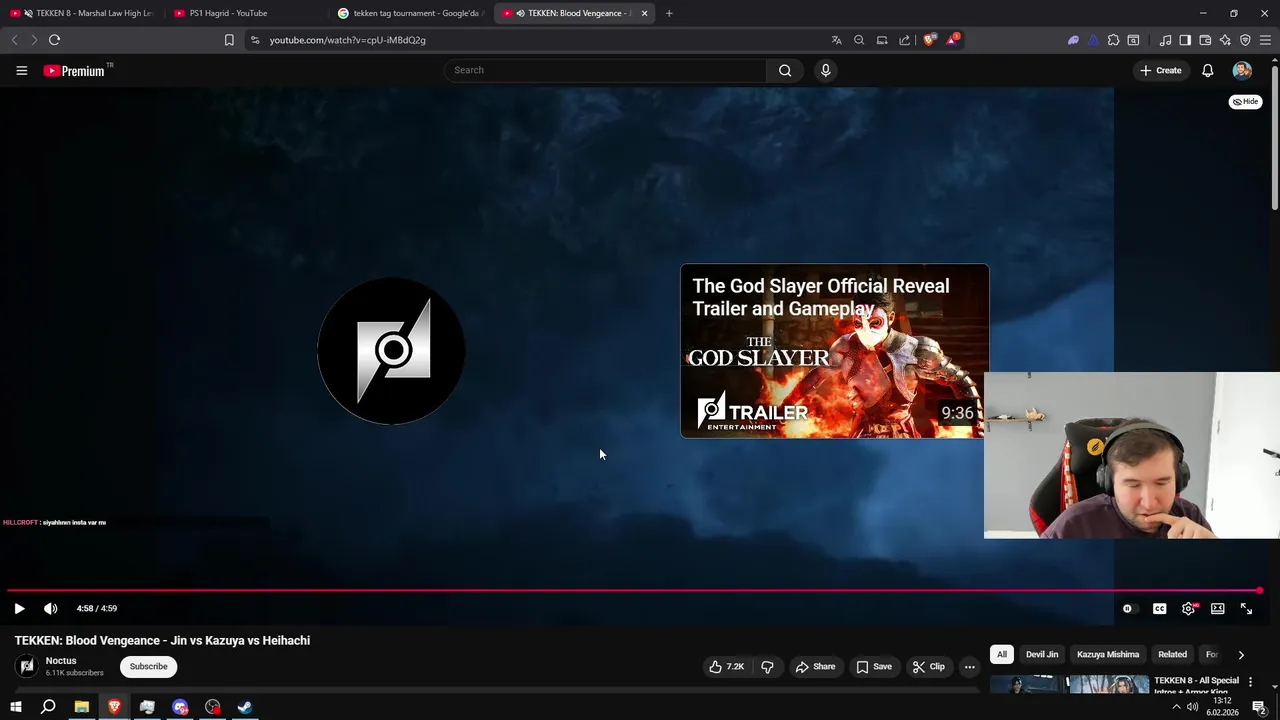Screen dimensions: 1280x720
Task: Click the YouTube search magnifier button
Action: 785,70
